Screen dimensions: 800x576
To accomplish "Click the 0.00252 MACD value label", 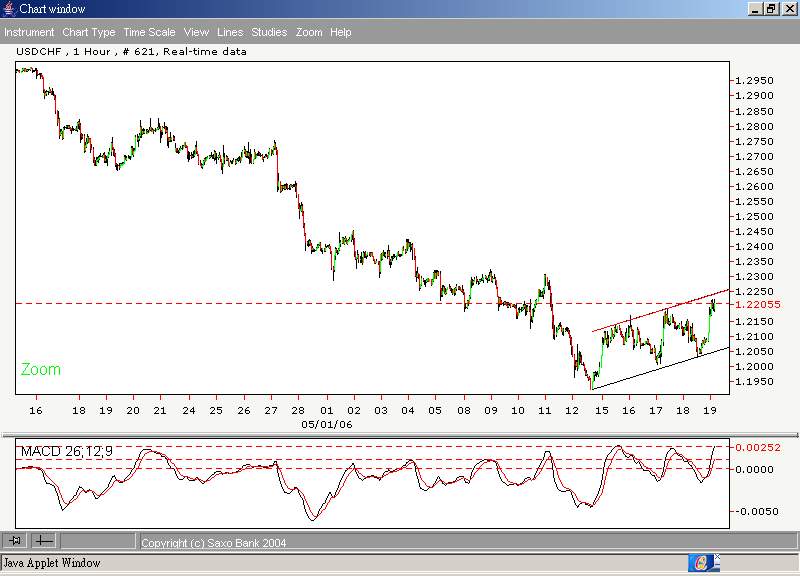I will [758, 447].
